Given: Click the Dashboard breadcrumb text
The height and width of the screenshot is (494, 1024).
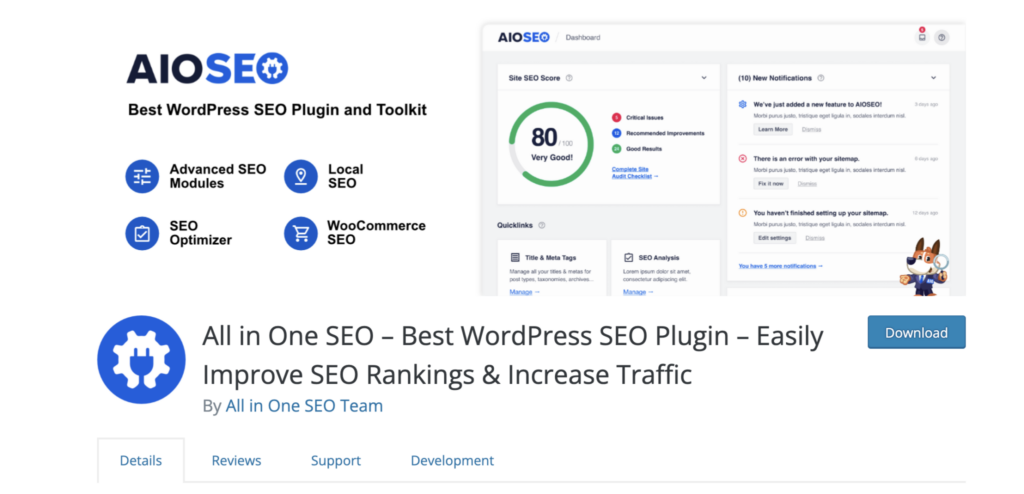Looking at the screenshot, I should [583, 37].
